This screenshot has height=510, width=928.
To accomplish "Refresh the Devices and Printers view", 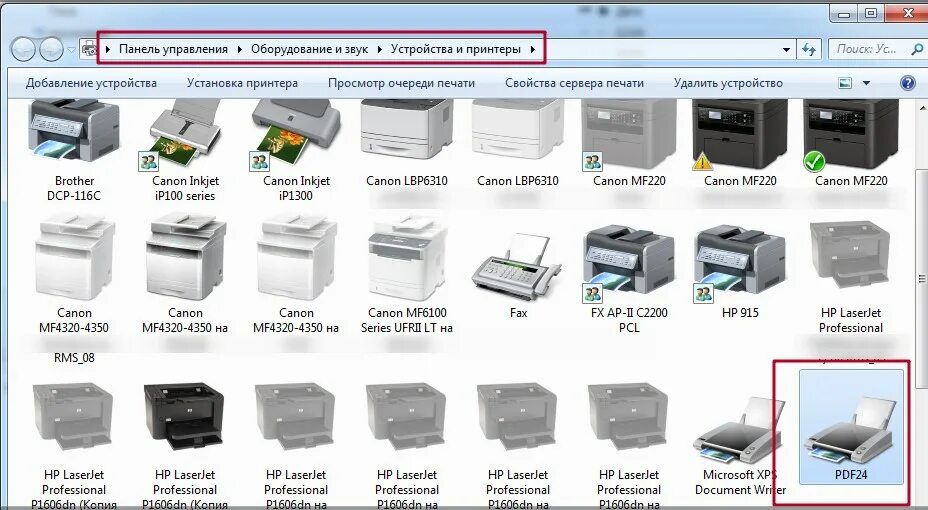I will click(x=809, y=50).
